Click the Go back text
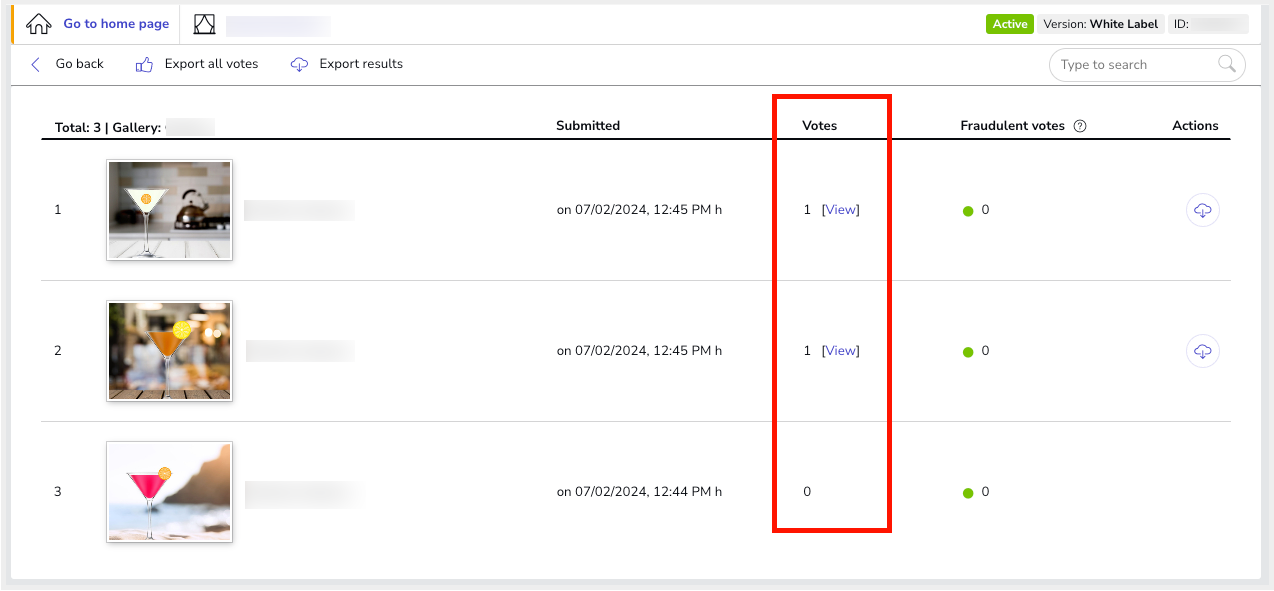Image resolution: width=1274 pixels, height=591 pixels. tap(80, 64)
